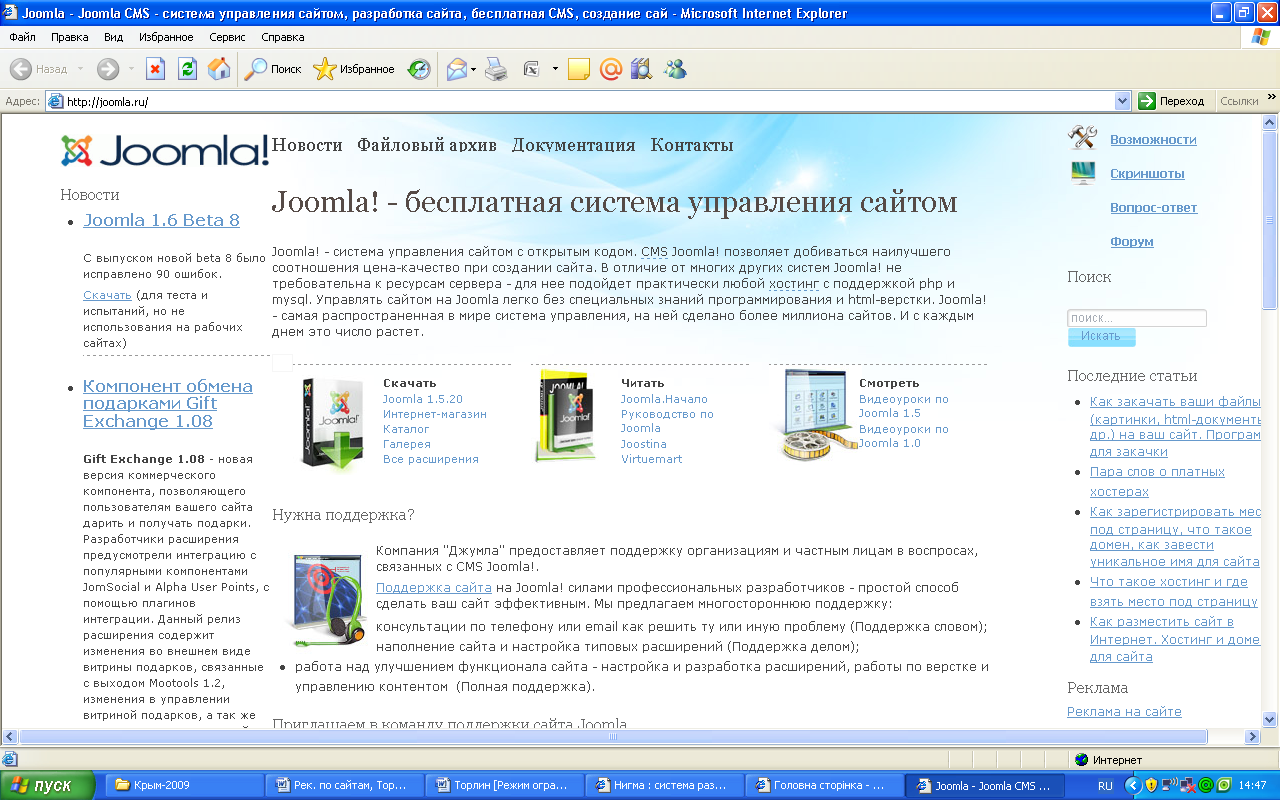Click the green @ tray icon
This screenshot has width=1280, height=800.
[1206, 785]
